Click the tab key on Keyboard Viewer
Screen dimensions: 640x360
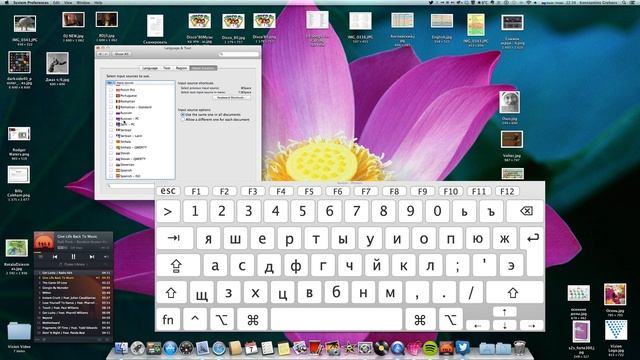174,238
